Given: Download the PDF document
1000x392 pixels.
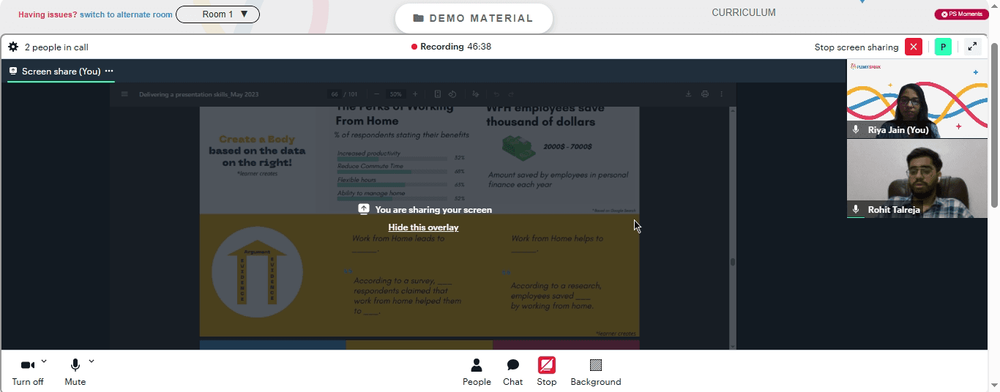Looking at the screenshot, I should click(x=689, y=94).
